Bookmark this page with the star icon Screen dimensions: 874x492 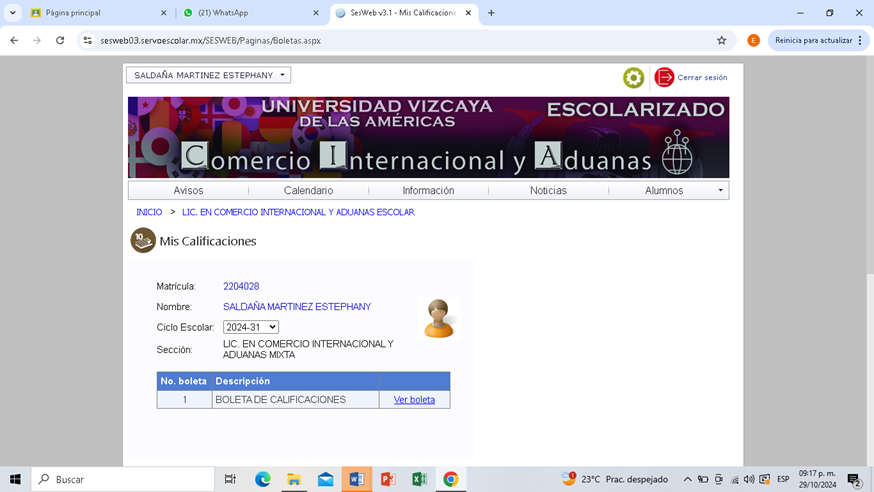[721, 40]
